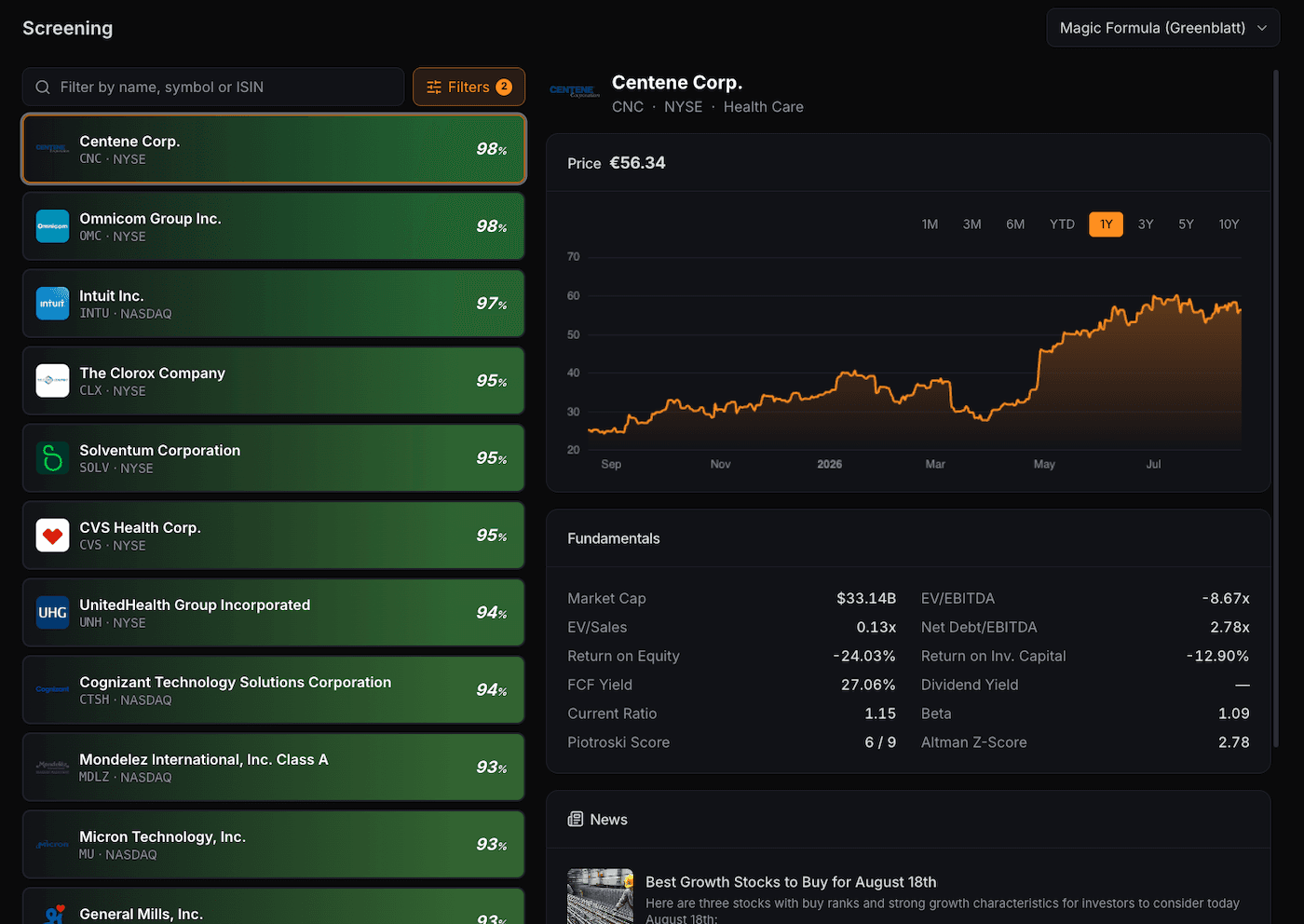Open the Intuit Inc. row
Screen dimensions: 1304x924
(x=274, y=304)
